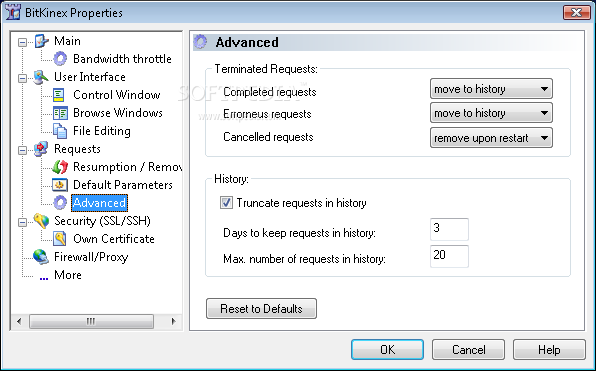The height and width of the screenshot is (371, 596).
Task: Select File Editing in the tree
Action: [x=101, y=131]
